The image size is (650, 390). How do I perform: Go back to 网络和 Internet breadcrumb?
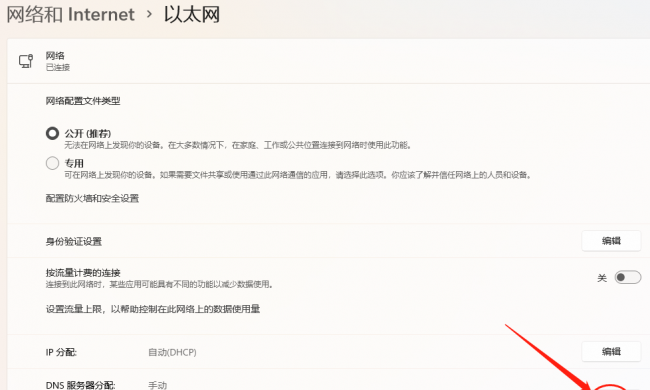pos(70,15)
